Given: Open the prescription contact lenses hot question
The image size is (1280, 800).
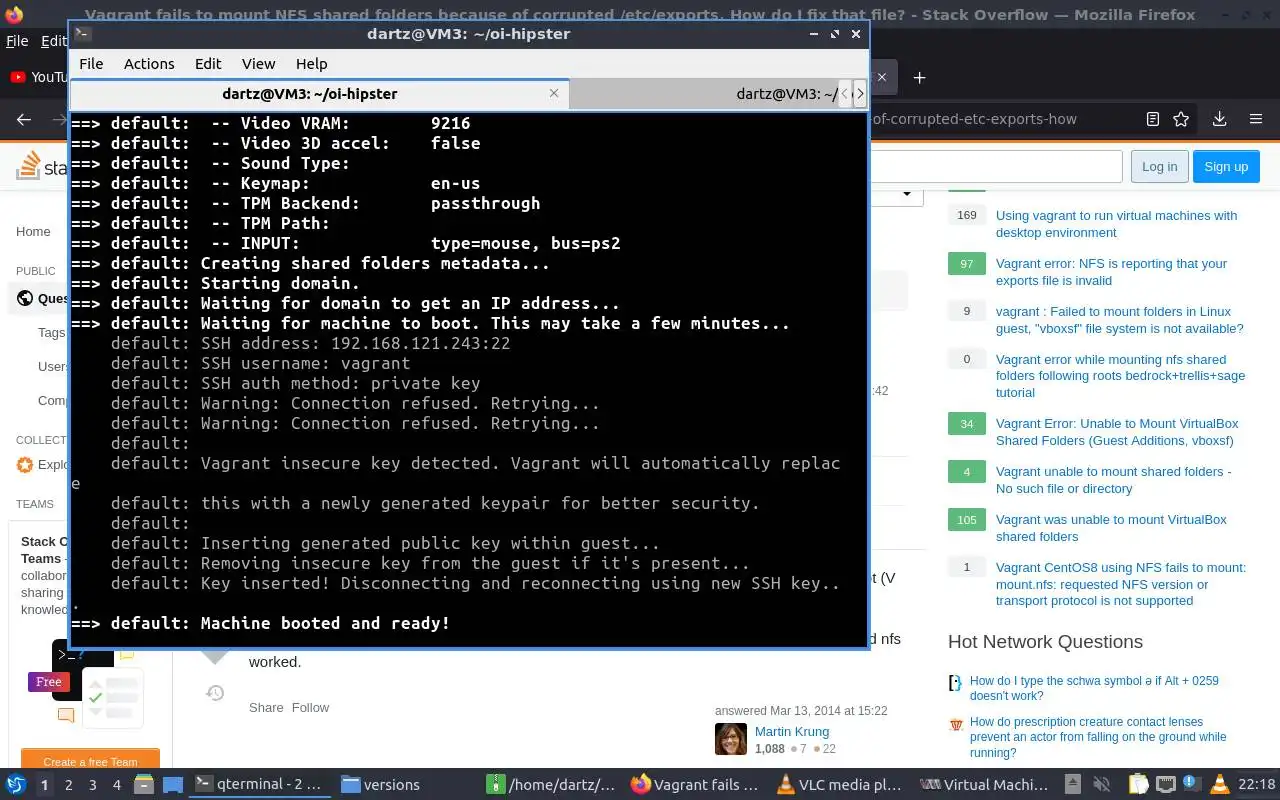Looking at the screenshot, I should (x=1098, y=737).
